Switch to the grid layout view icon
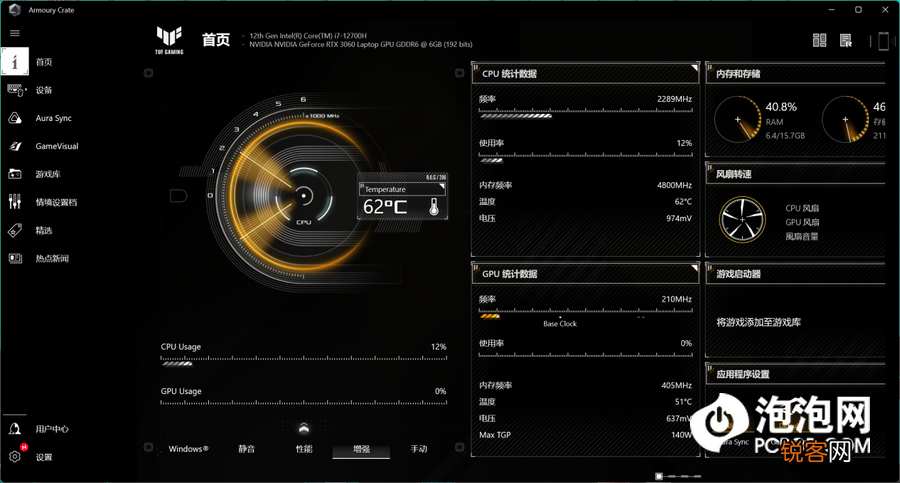Image resolution: width=900 pixels, height=483 pixels. (820, 40)
